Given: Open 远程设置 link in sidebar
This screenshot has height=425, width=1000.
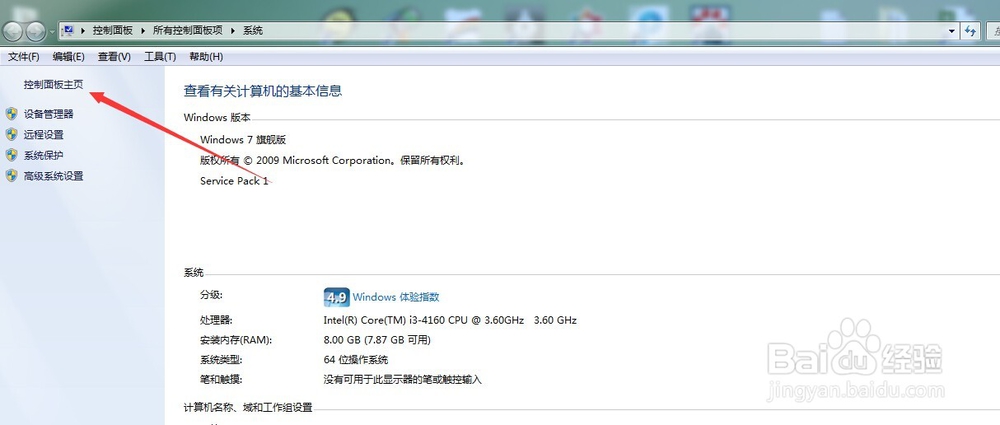Looking at the screenshot, I should click(44, 135).
